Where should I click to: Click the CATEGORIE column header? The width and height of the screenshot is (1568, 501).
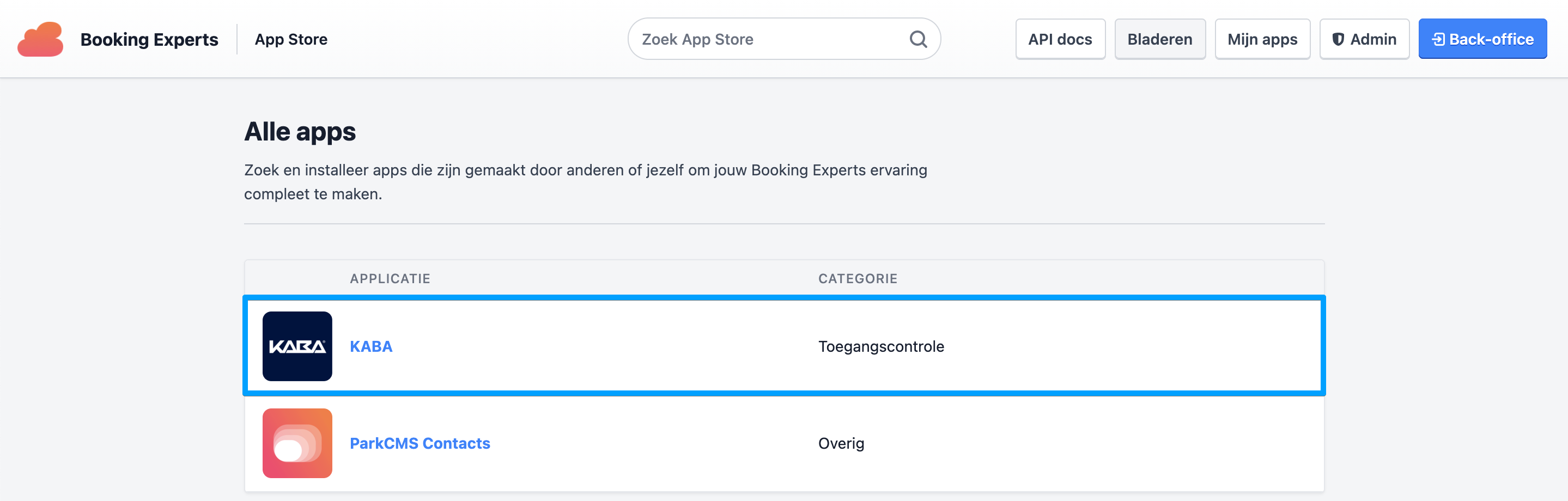(x=857, y=279)
